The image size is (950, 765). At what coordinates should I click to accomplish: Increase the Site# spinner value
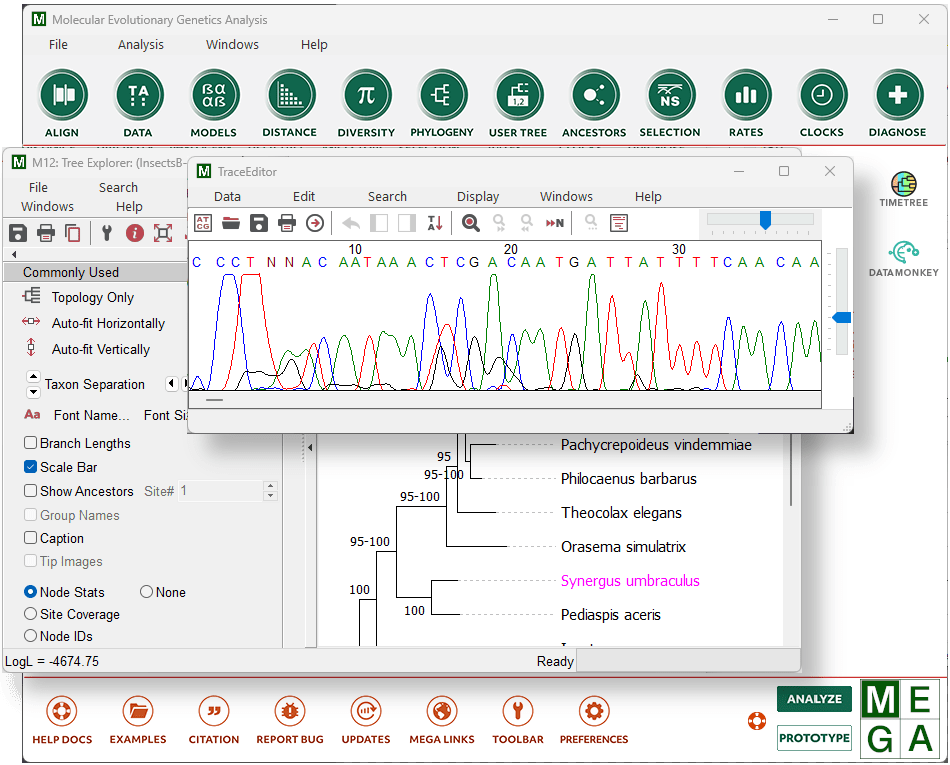(x=271, y=486)
